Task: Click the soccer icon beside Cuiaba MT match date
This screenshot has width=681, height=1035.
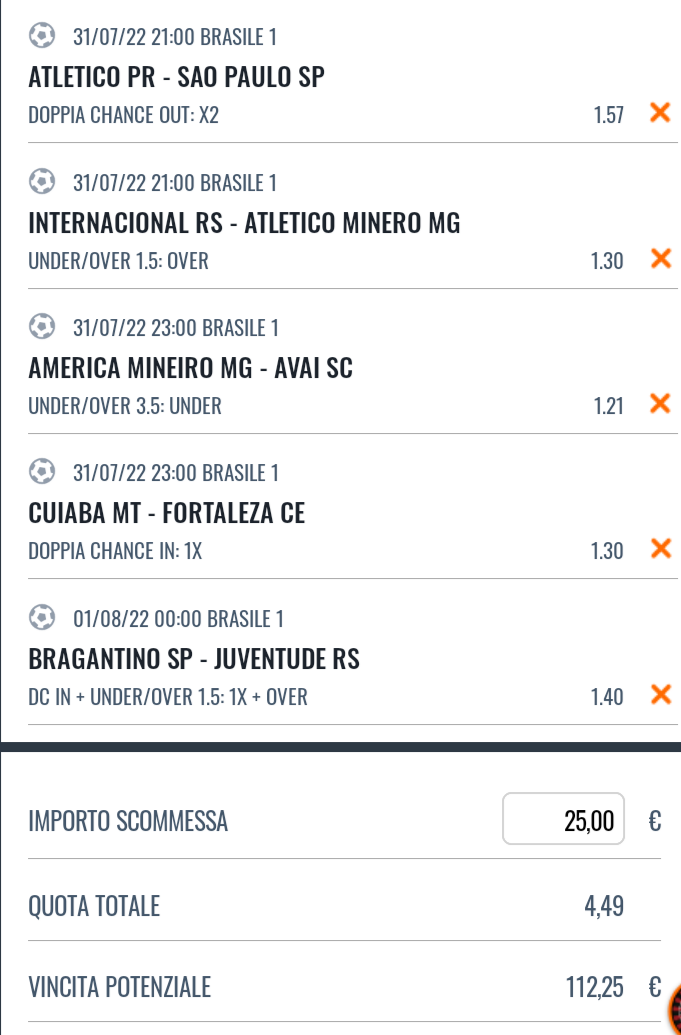Action: coord(42,471)
